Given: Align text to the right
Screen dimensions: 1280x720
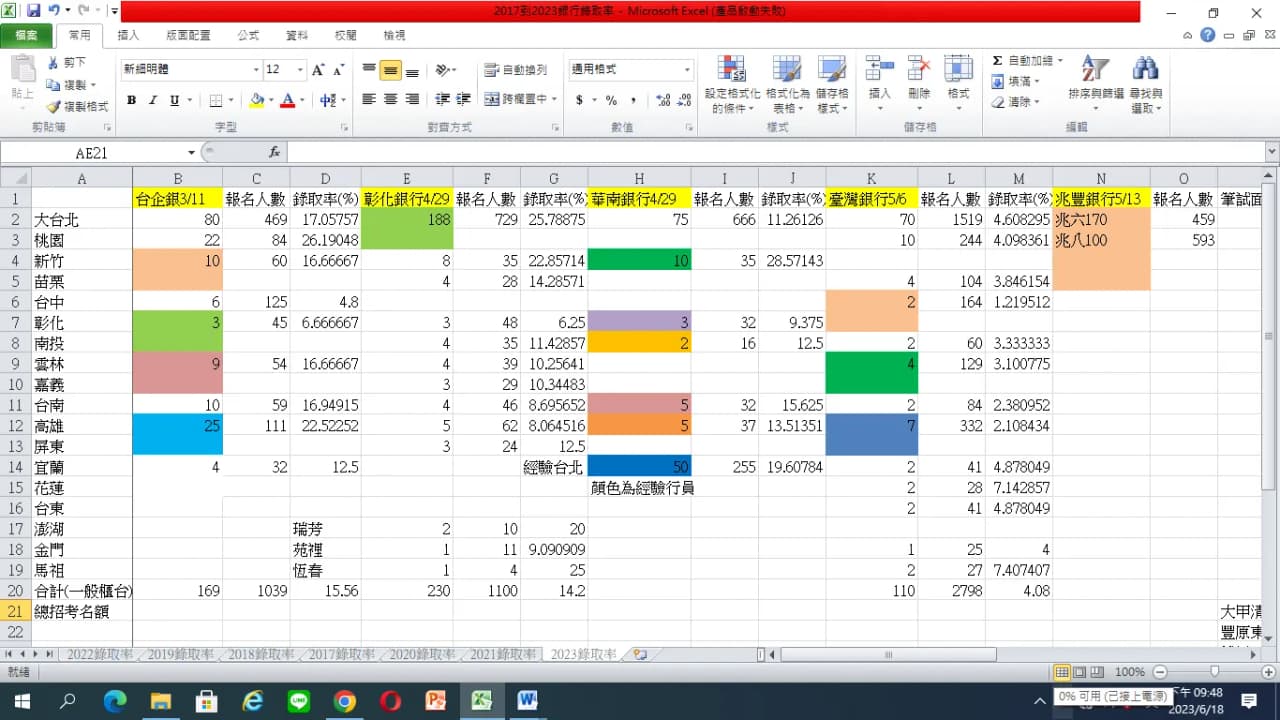Looking at the screenshot, I should 412,100.
